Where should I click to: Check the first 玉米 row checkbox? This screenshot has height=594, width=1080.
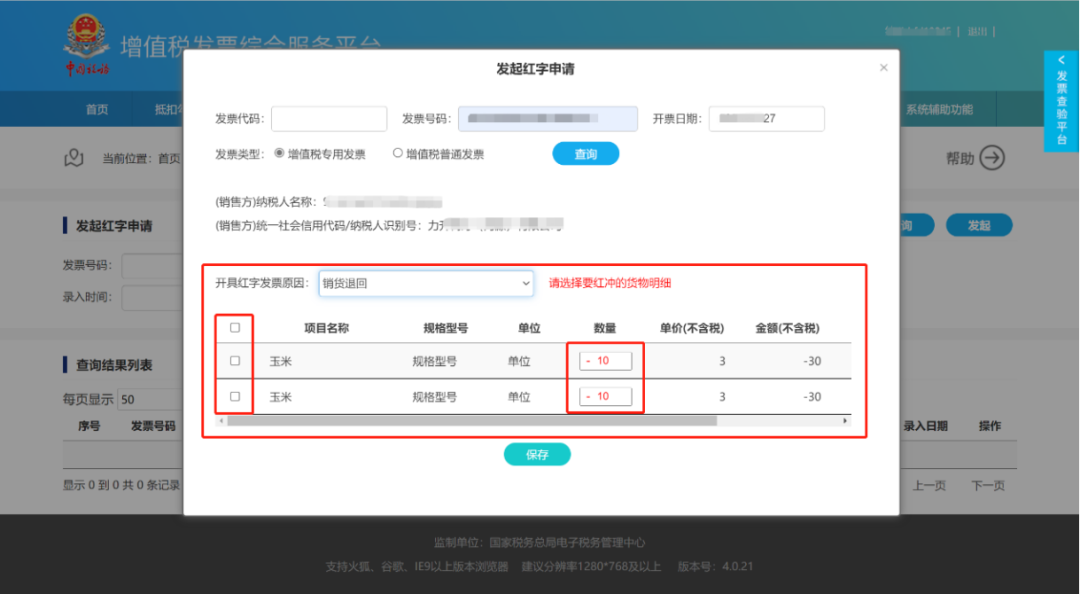[x=235, y=361]
